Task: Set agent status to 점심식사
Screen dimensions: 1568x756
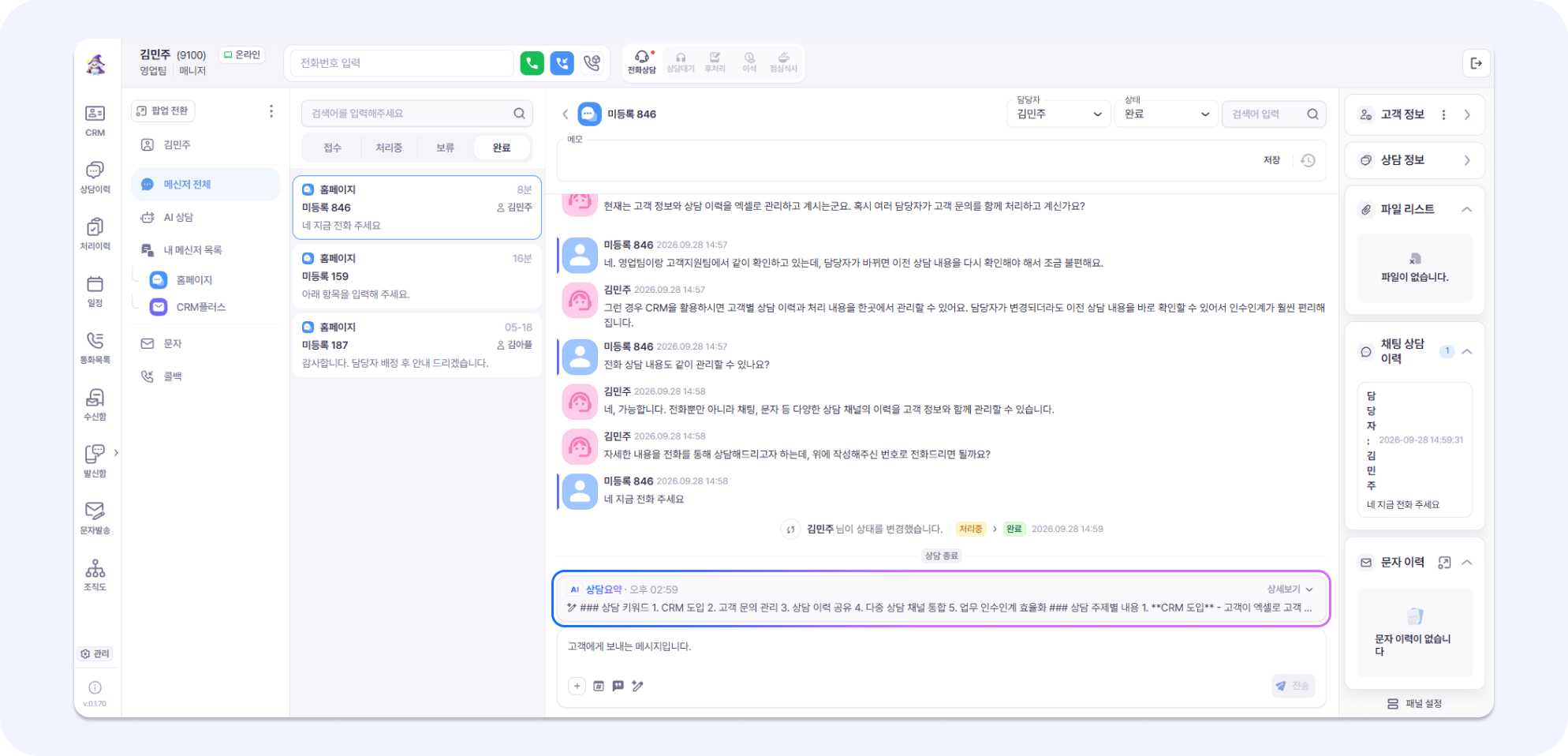Action: (x=783, y=62)
